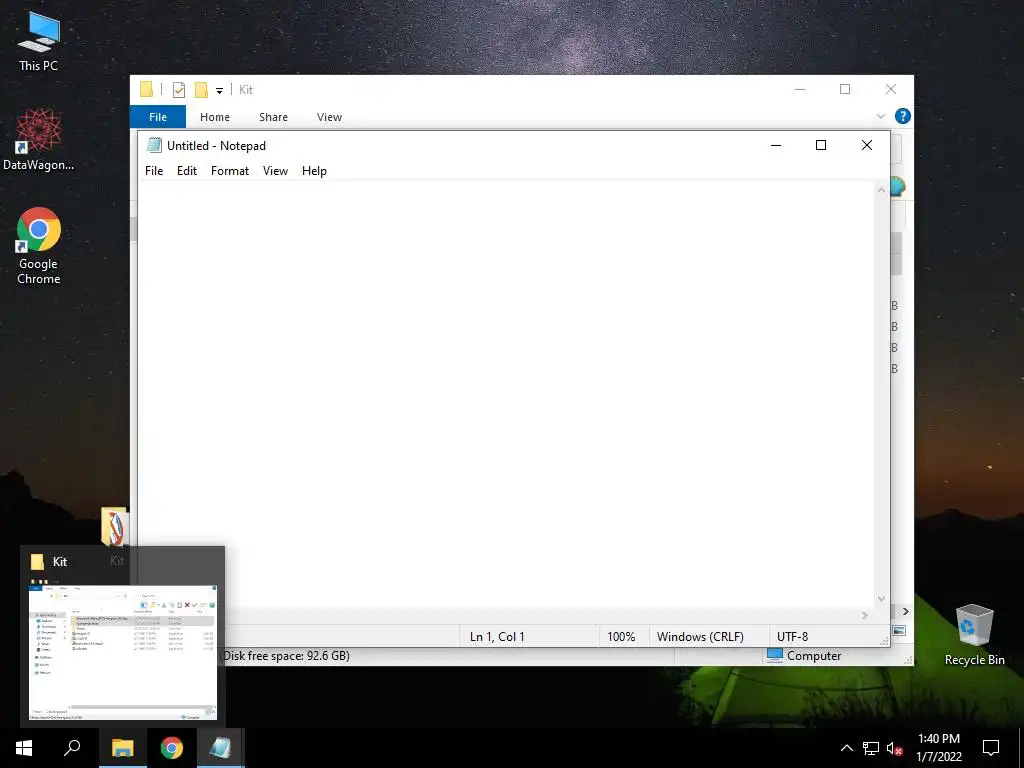Open the Notepad View menu
Viewport: 1024px width, 768px height.
276,170
